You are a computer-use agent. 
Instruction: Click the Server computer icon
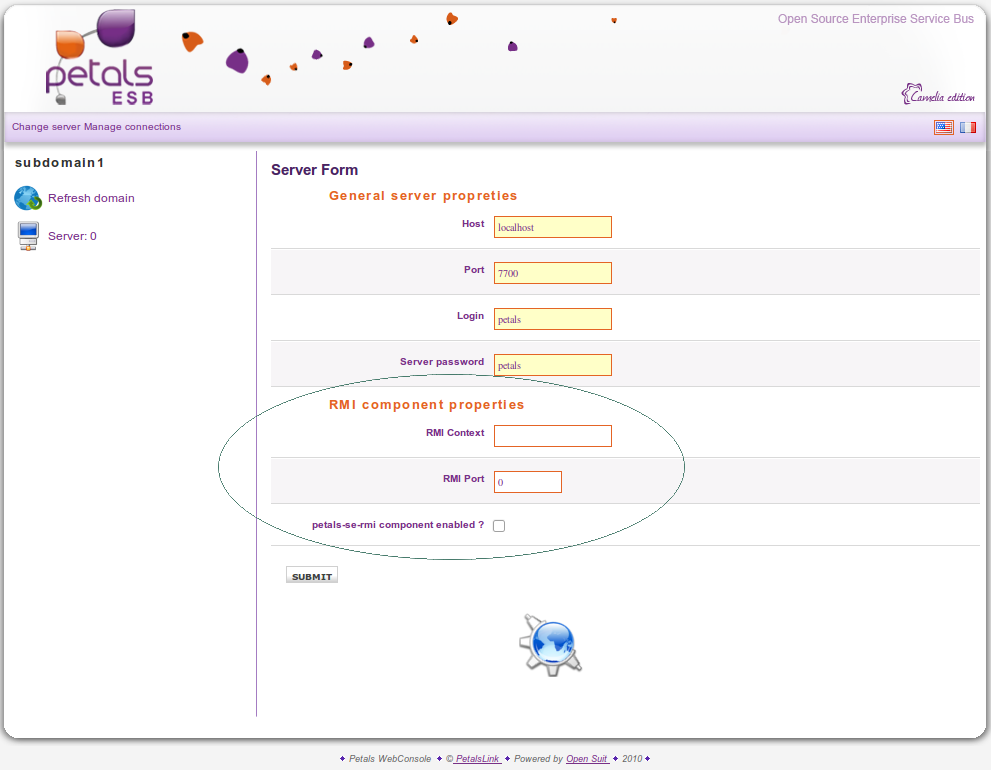[x=28, y=237]
